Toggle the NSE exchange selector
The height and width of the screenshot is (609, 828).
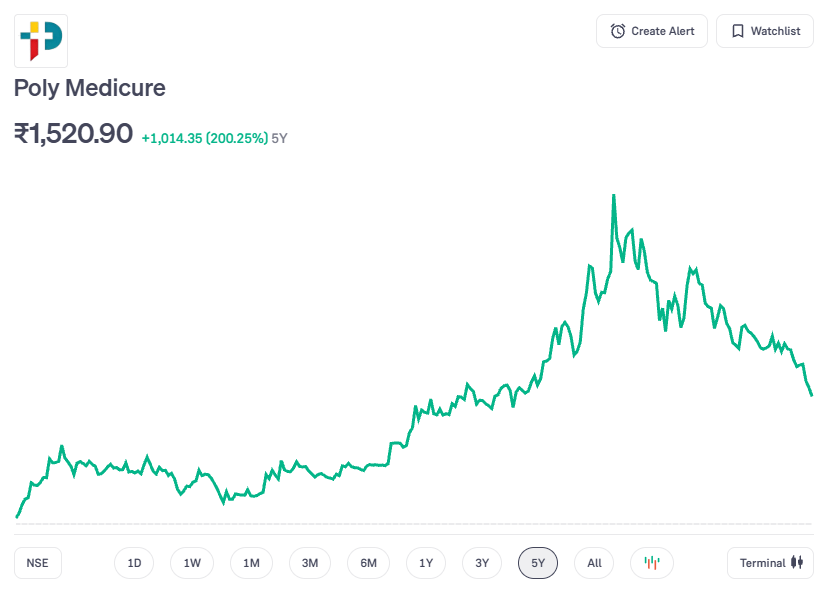[x=38, y=563]
